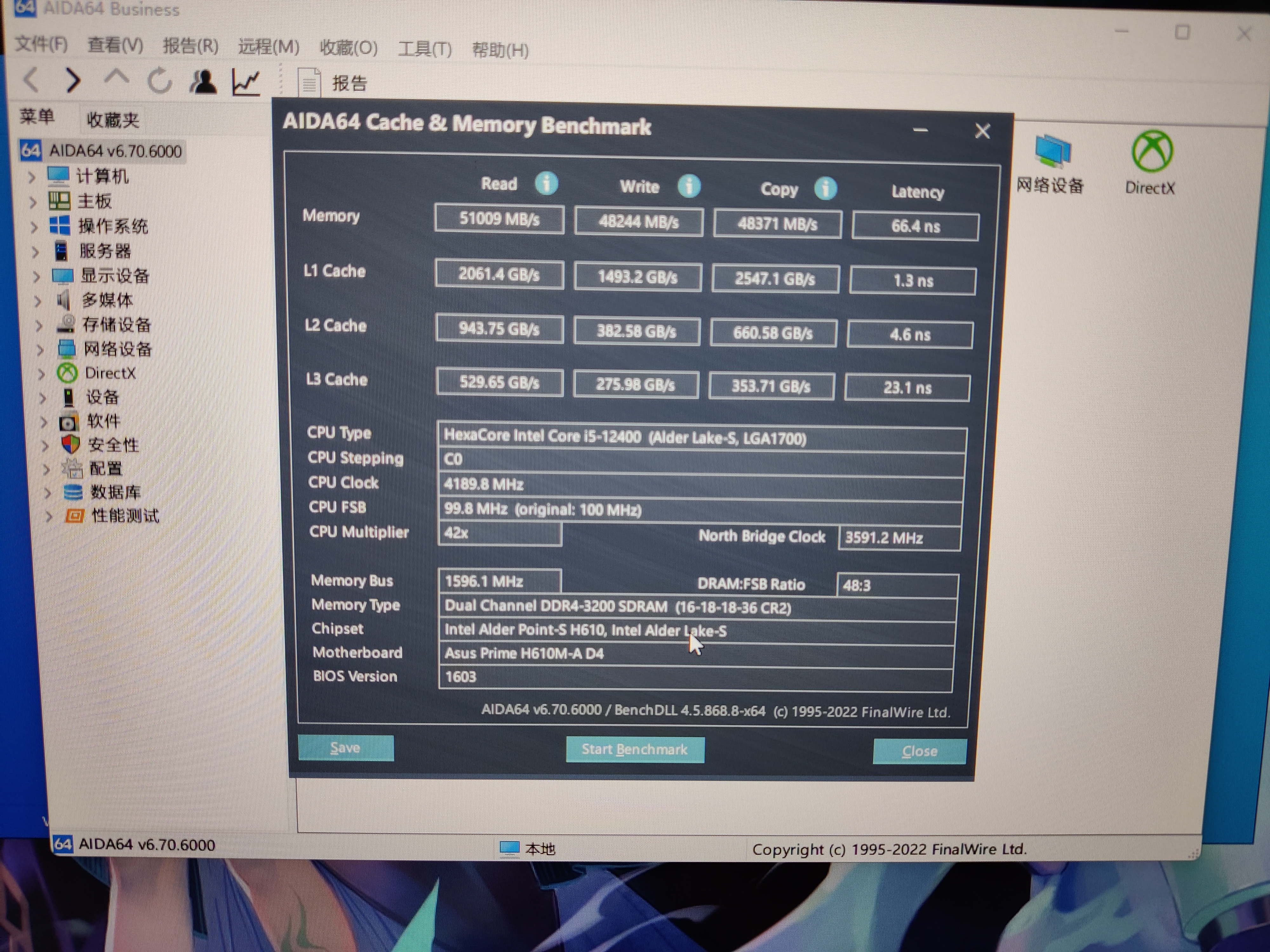This screenshot has width=1270, height=952.
Task: Select the 存储设备 storage icon in tree
Action: pos(65,324)
